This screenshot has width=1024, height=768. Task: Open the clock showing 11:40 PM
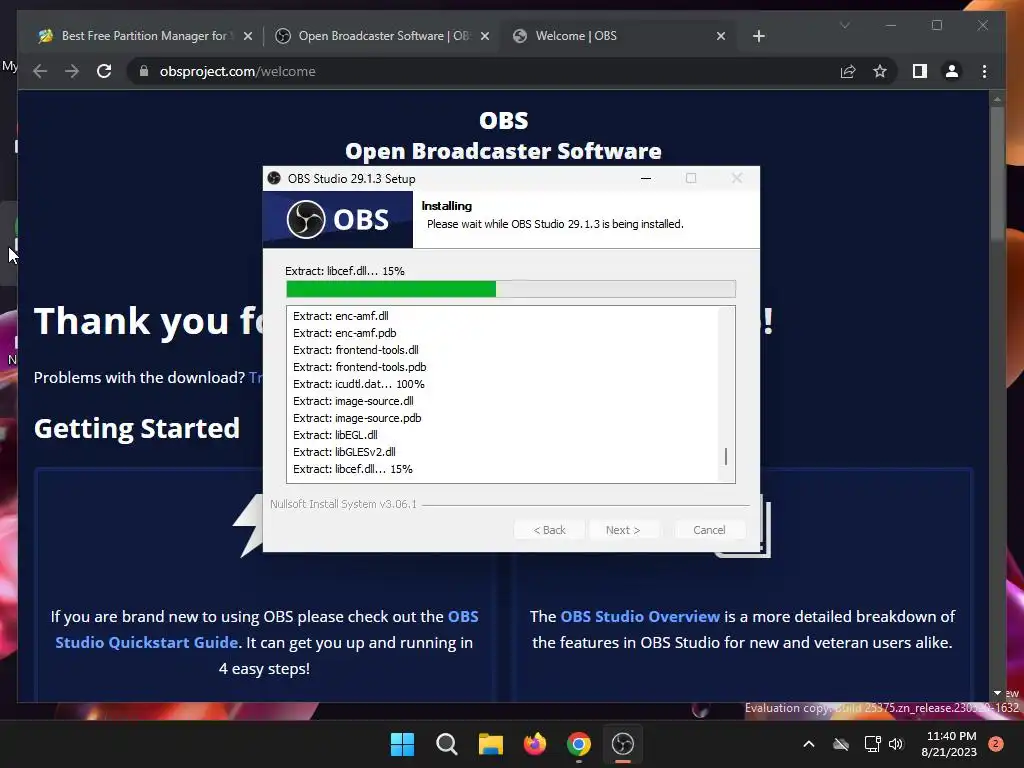[949, 744]
